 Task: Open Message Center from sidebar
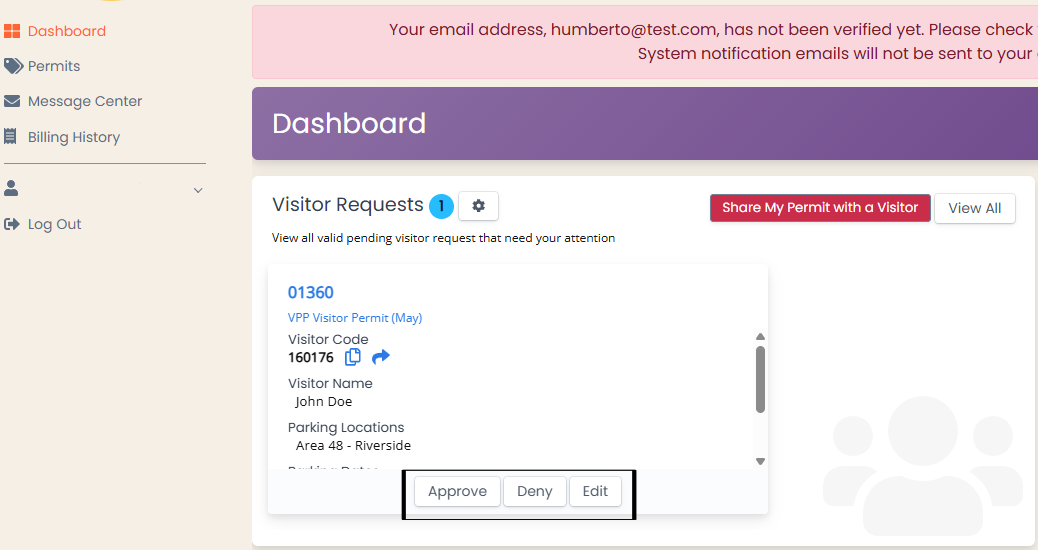click(x=85, y=101)
